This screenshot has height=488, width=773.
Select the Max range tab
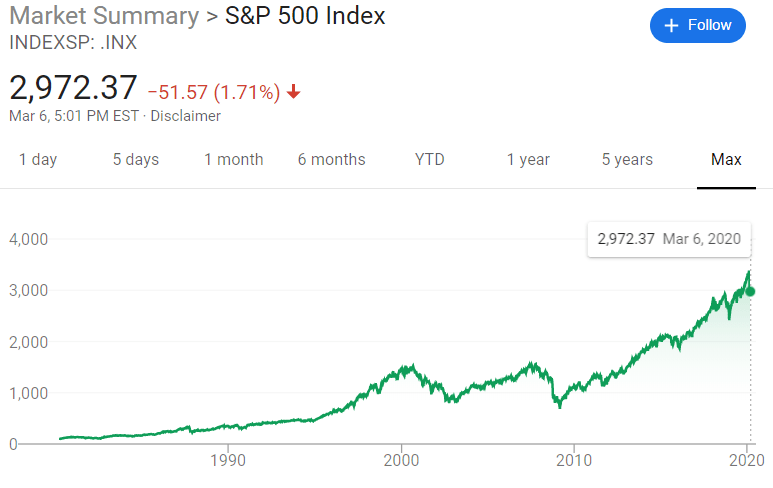point(726,160)
